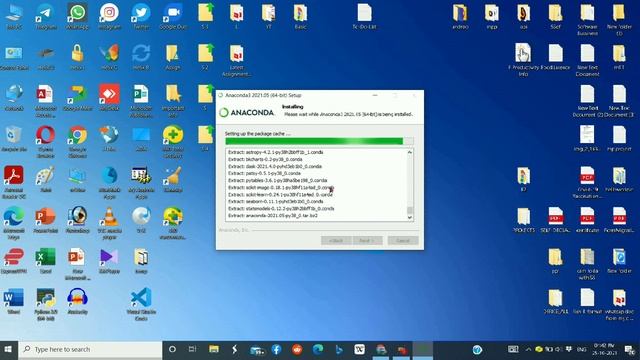
Task: Open Facebook from the taskbar
Action: pos(276,349)
